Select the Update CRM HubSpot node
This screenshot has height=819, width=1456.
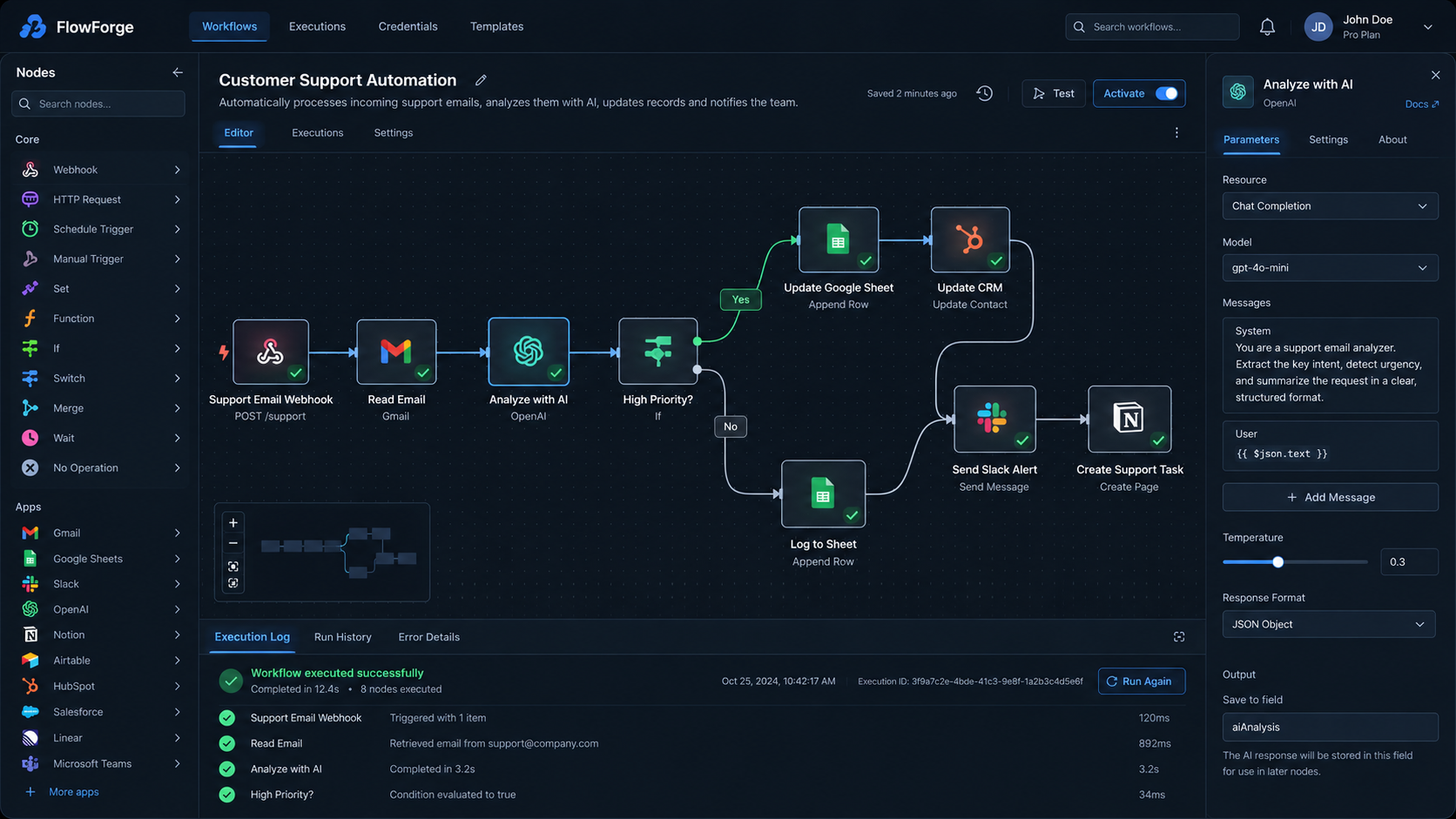(970, 239)
